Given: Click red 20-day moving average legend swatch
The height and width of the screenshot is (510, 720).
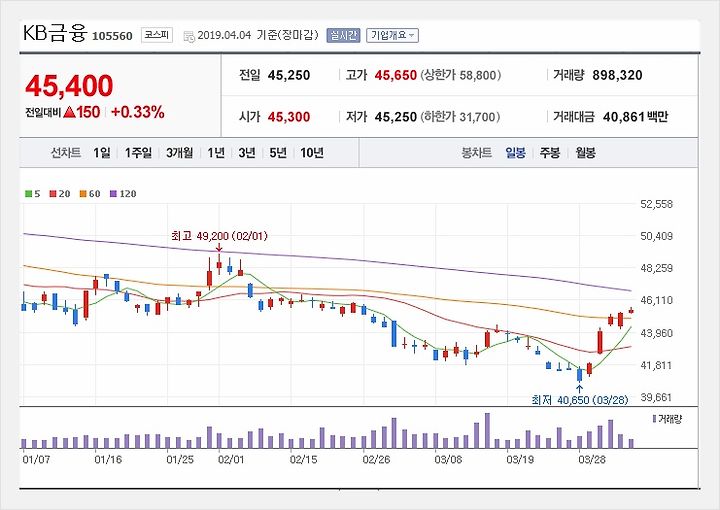Looking at the screenshot, I should pyautogui.click(x=53, y=194).
